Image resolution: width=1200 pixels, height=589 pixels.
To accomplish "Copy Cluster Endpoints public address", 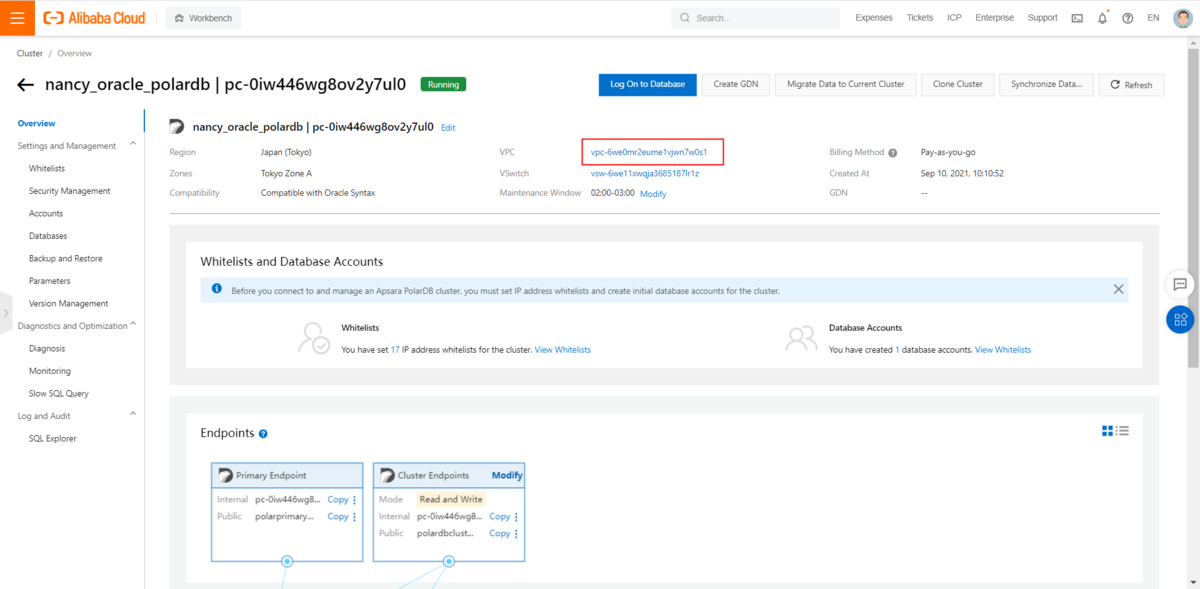I will 500,534.
